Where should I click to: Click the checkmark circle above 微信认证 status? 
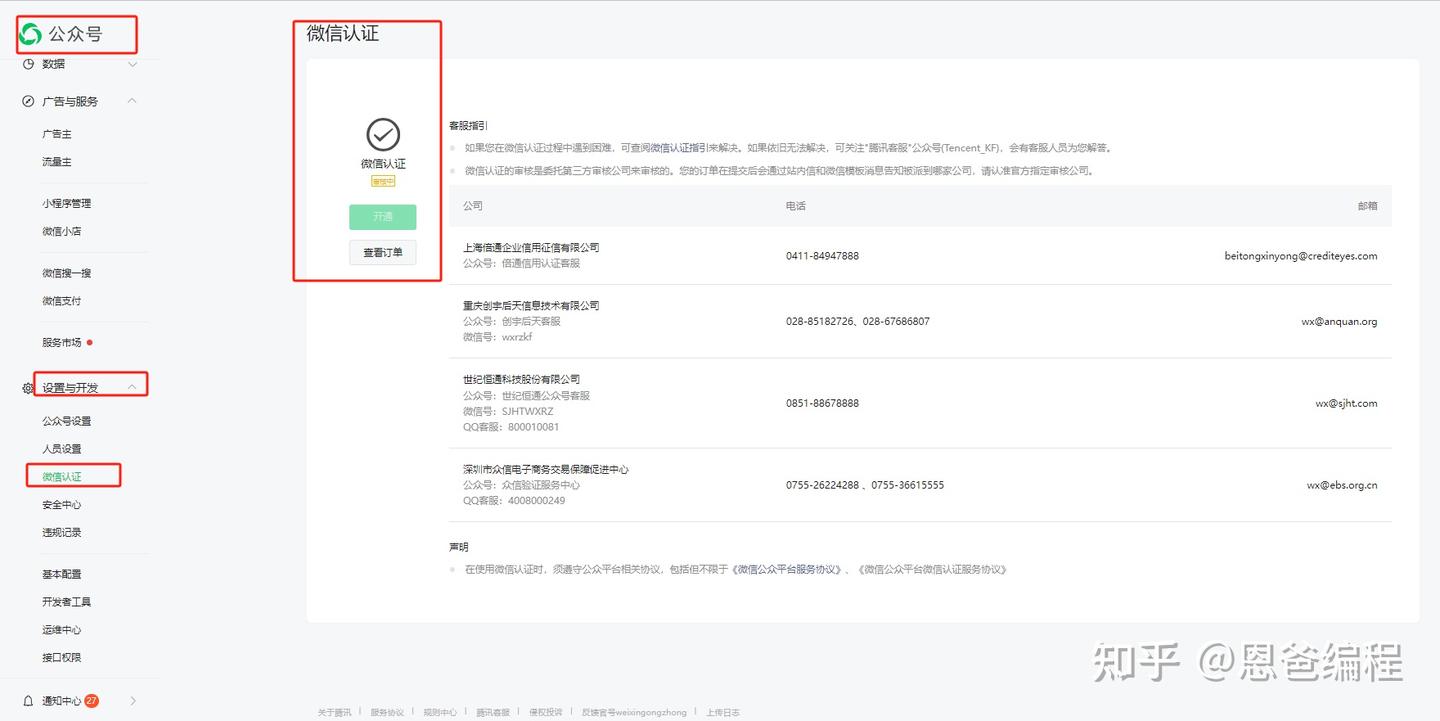point(383,134)
